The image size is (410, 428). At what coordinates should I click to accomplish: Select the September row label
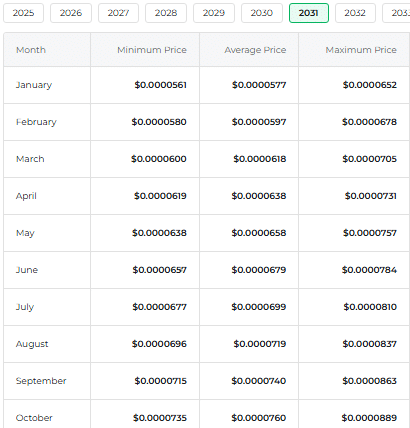coord(41,381)
